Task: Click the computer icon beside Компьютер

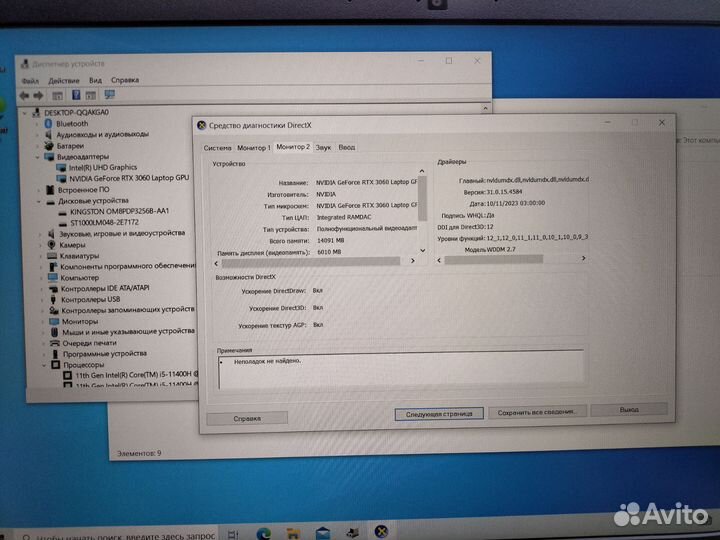Action: (x=53, y=277)
